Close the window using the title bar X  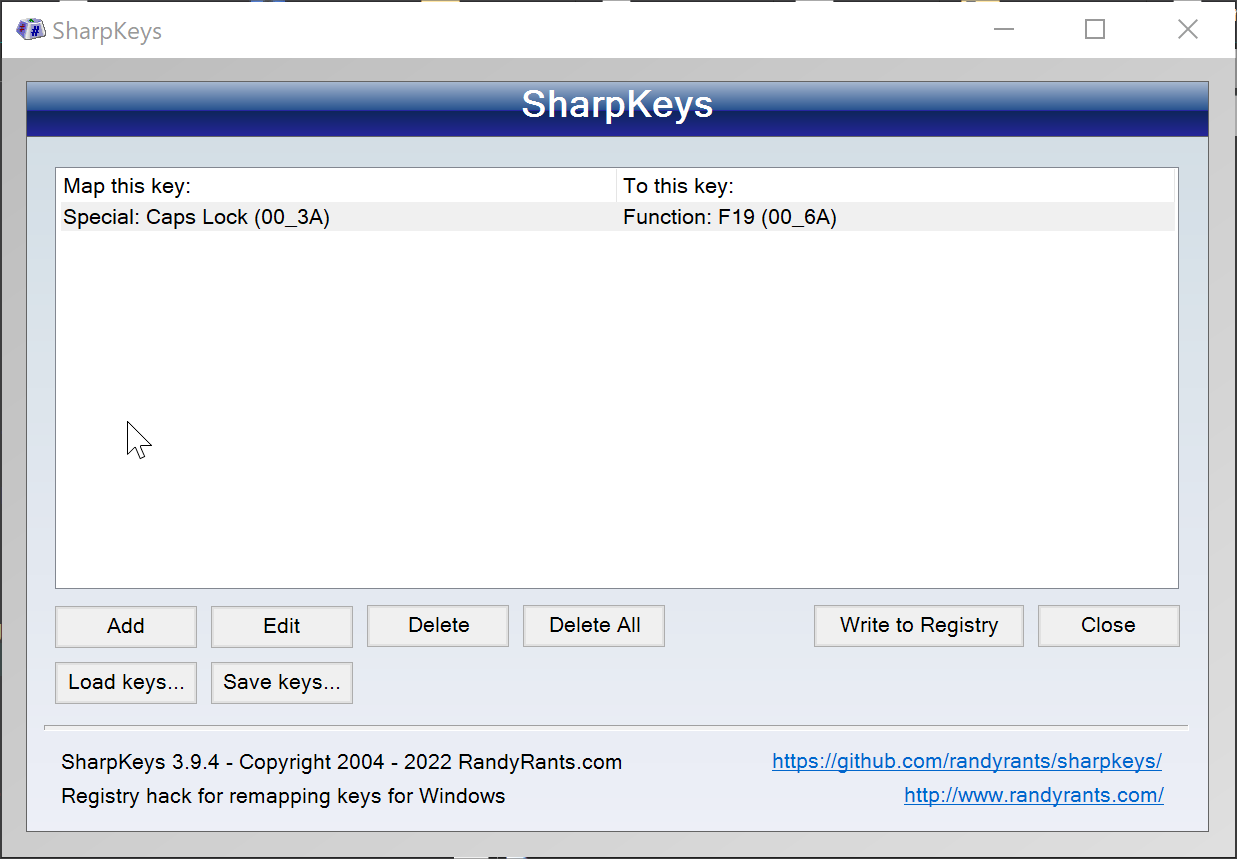click(x=1187, y=30)
